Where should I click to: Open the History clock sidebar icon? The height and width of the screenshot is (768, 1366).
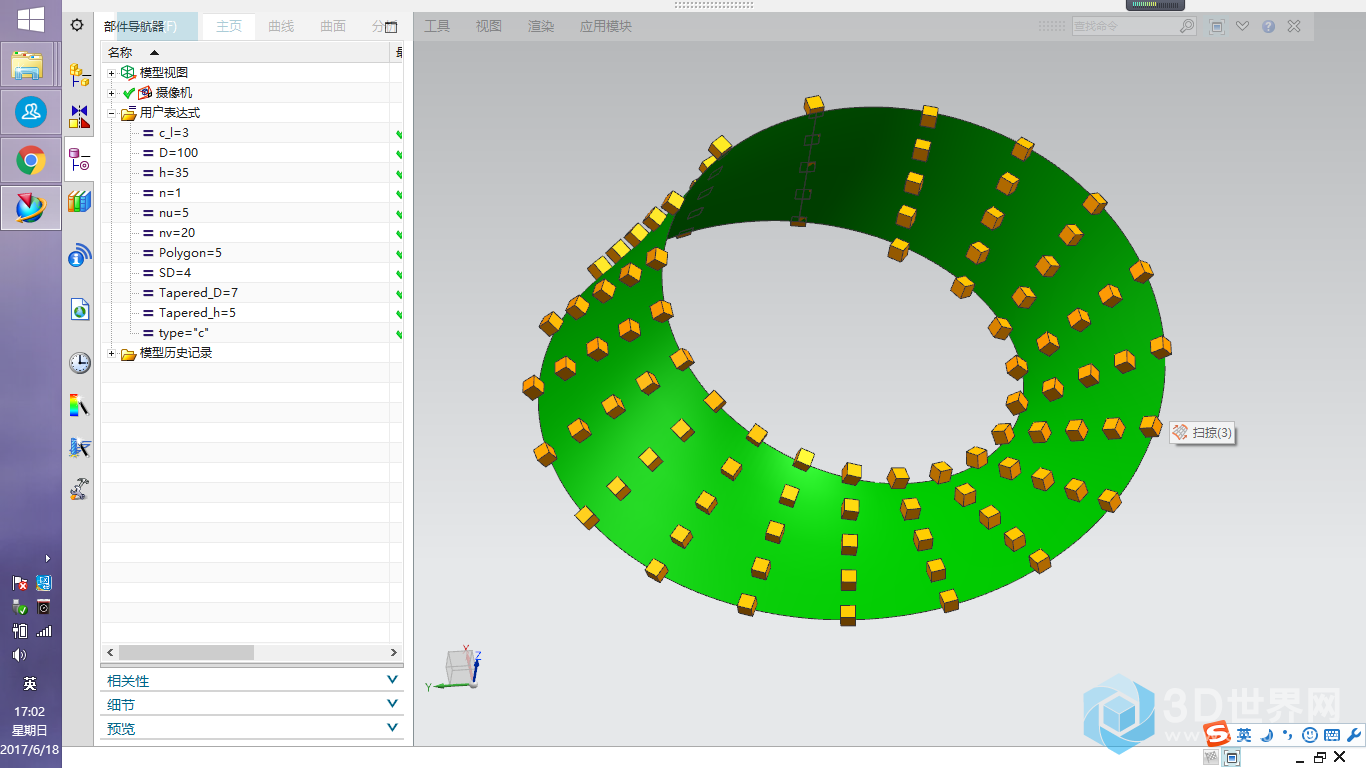79,362
